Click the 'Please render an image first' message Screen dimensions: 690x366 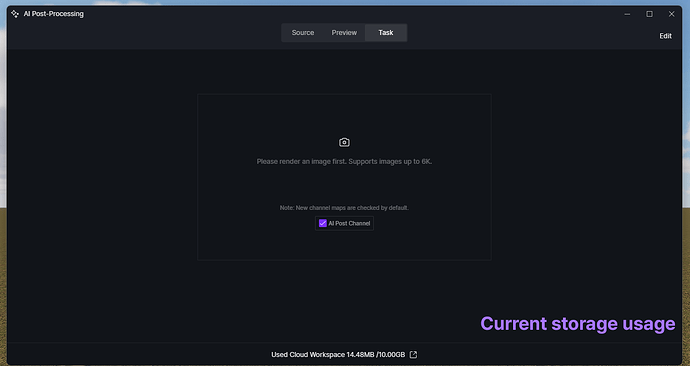pyautogui.click(x=301, y=161)
